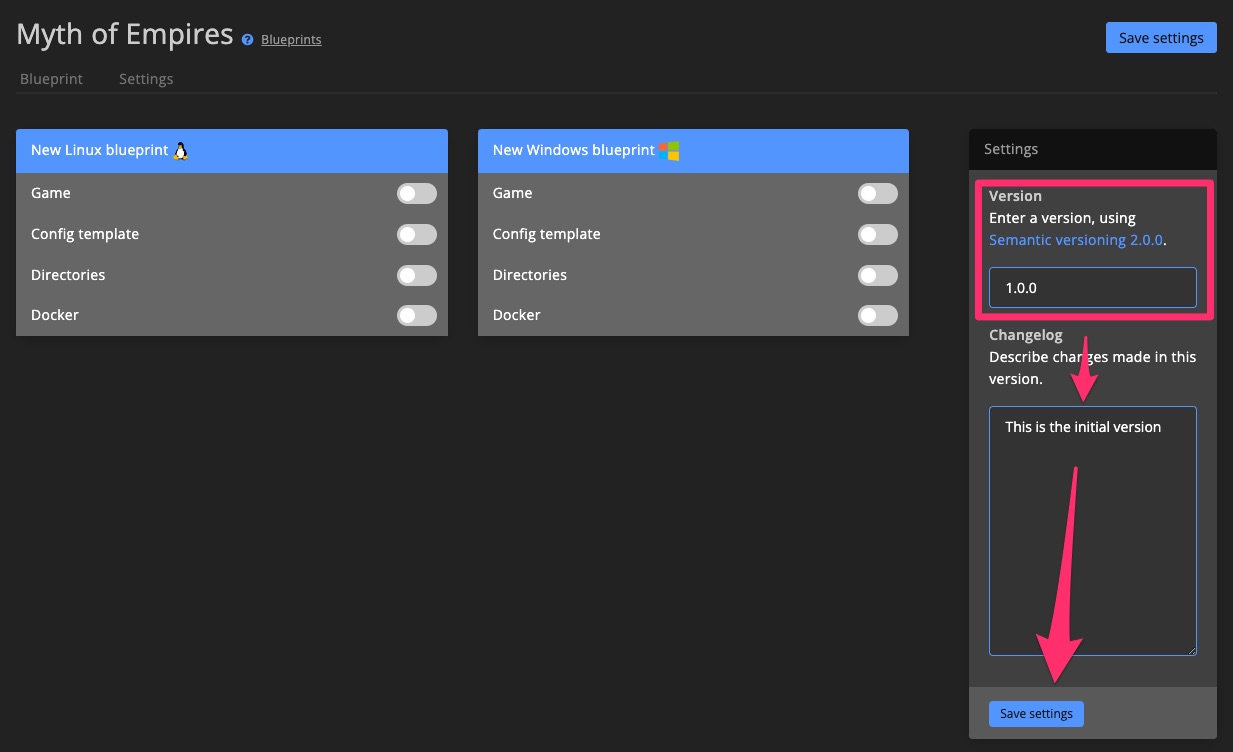Toggle Game in the Windows blueprint
The image size is (1233, 752).
pos(878,193)
